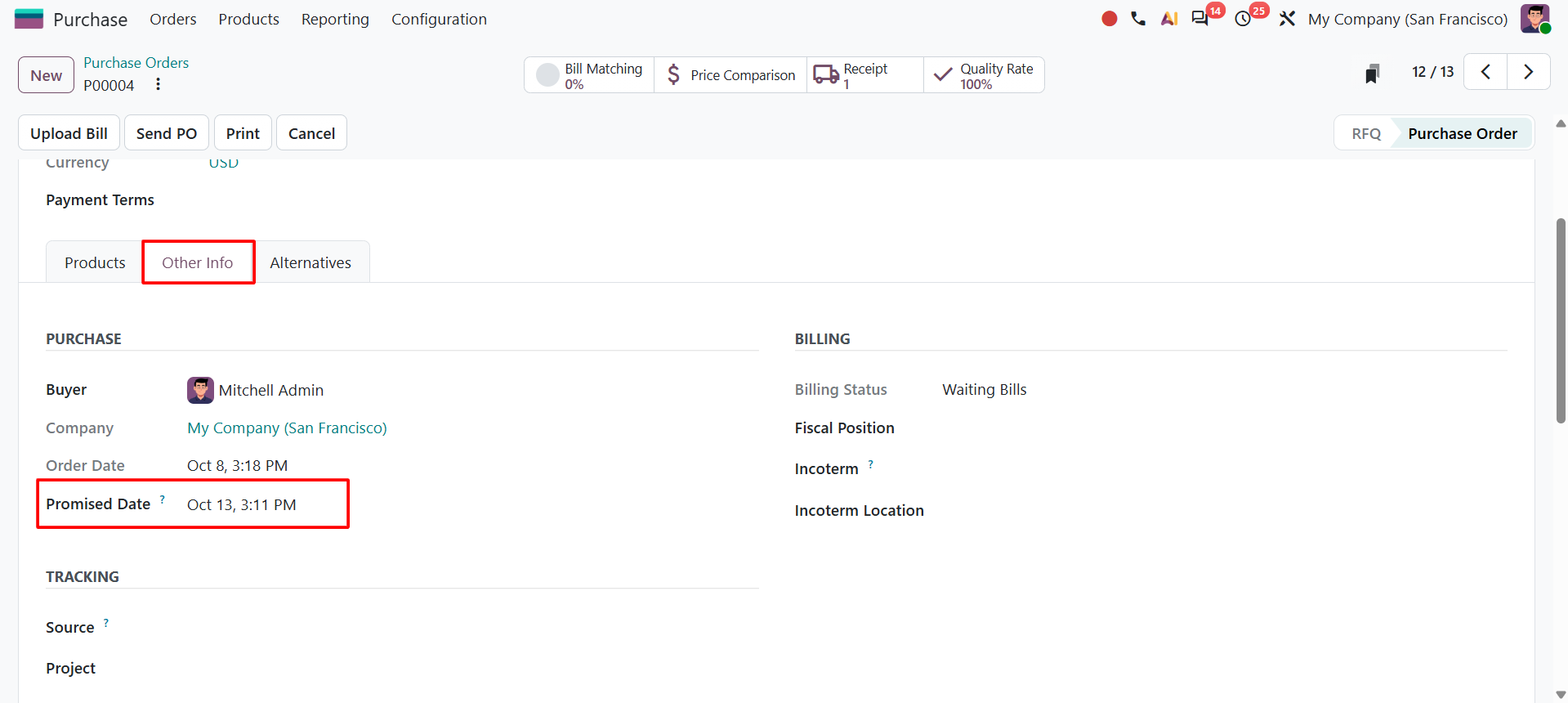This screenshot has width=1568, height=703.
Task: Click the Price Comparison dollar icon
Action: tap(673, 75)
